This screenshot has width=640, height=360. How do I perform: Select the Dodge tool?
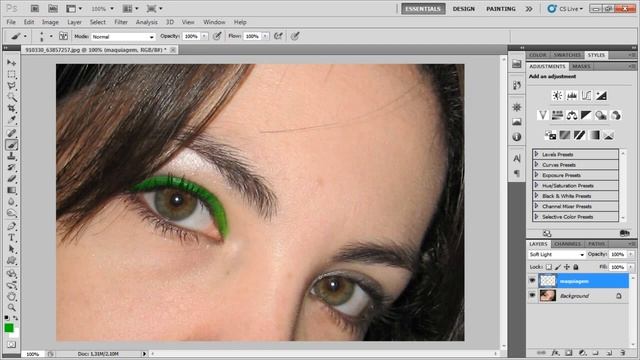11,213
